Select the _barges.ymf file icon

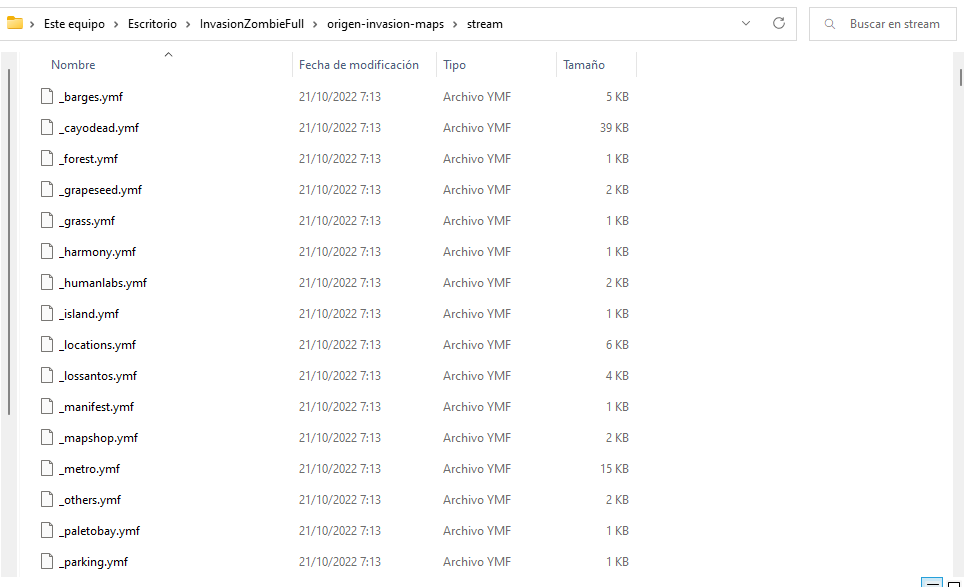pos(47,97)
